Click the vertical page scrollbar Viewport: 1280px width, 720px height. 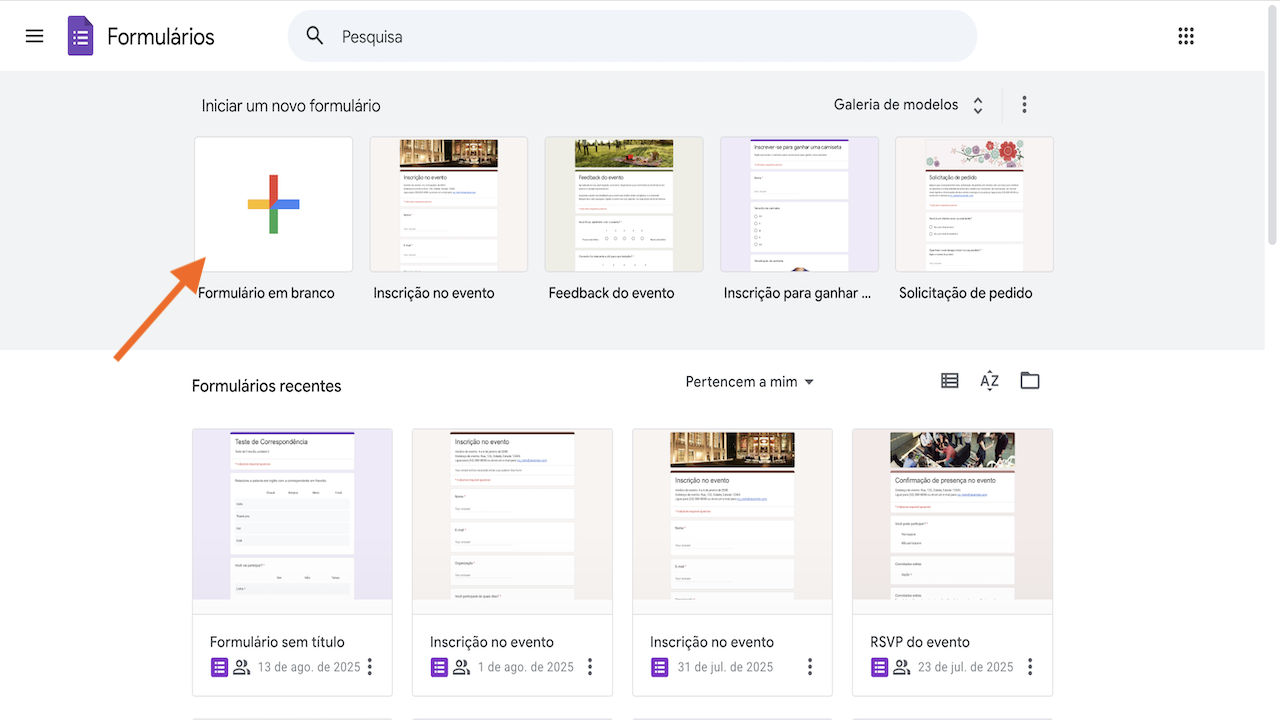click(1272, 130)
